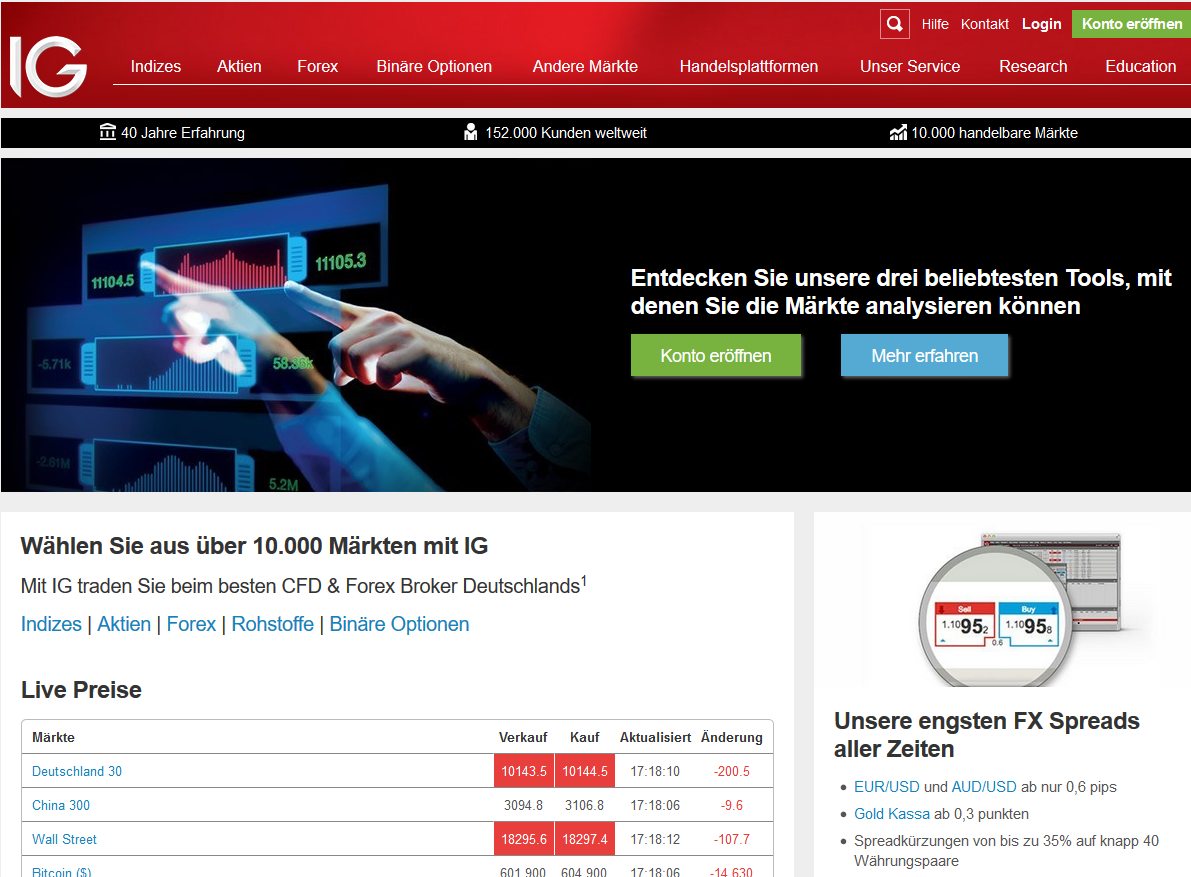The height and width of the screenshot is (877, 1191).
Task: Click China 300 change value -9.6
Action: [x=731, y=806]
